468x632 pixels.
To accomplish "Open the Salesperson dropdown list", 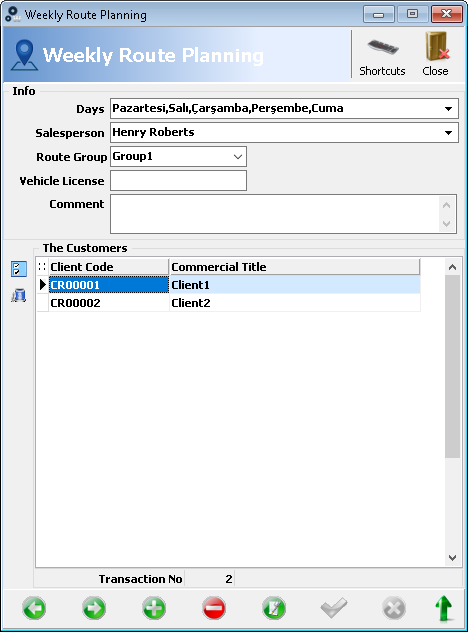I will [448, 133].
